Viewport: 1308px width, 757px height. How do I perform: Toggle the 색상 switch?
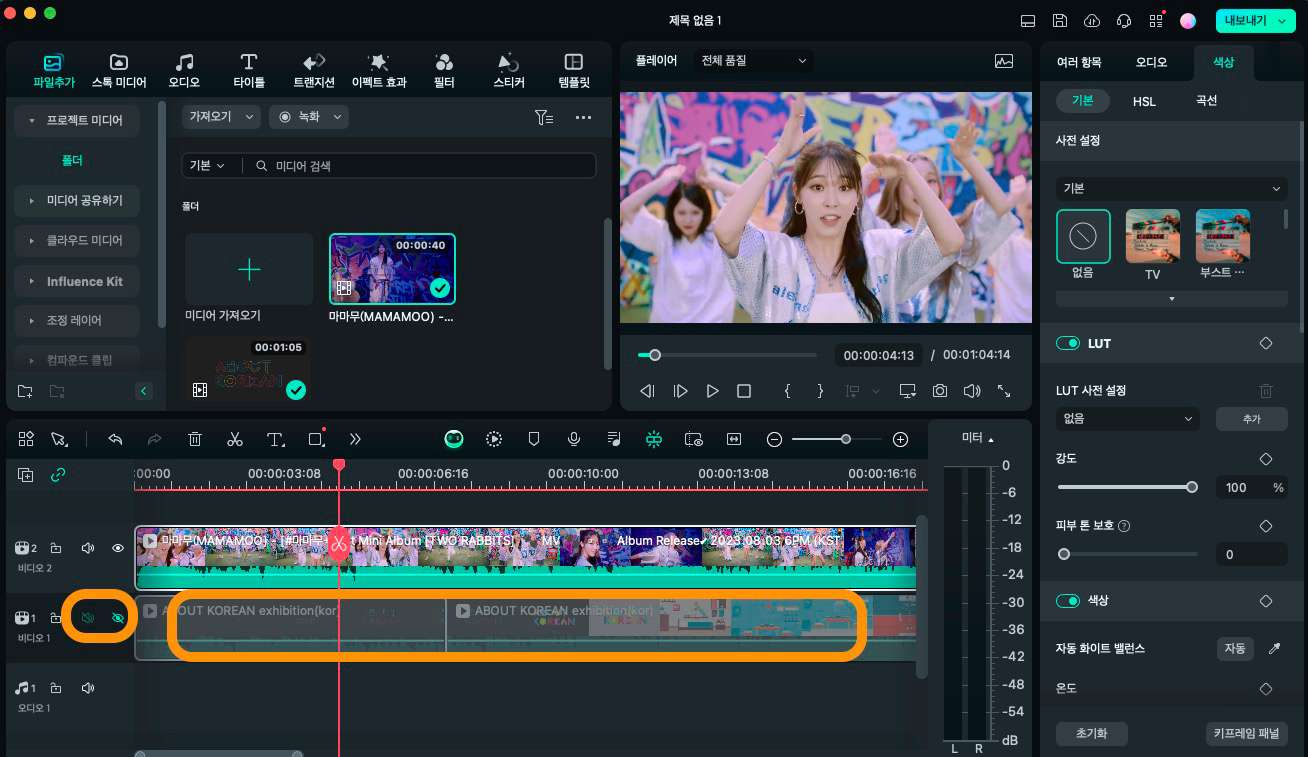point(1068,600)
